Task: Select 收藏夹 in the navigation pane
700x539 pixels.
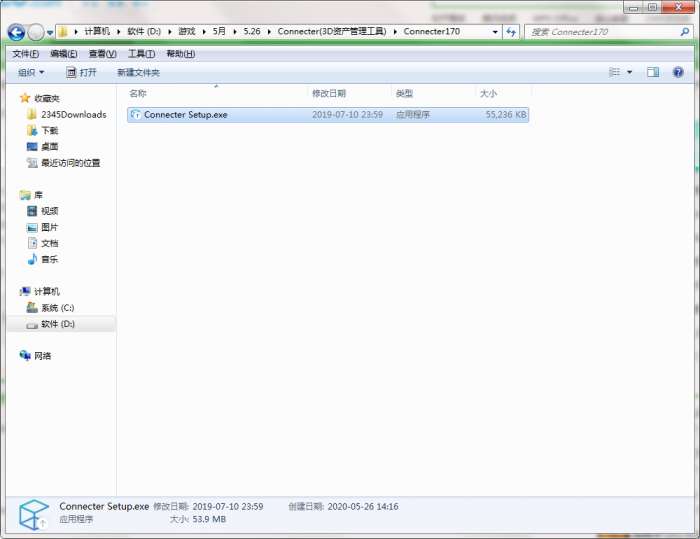Action: point(46,98)
